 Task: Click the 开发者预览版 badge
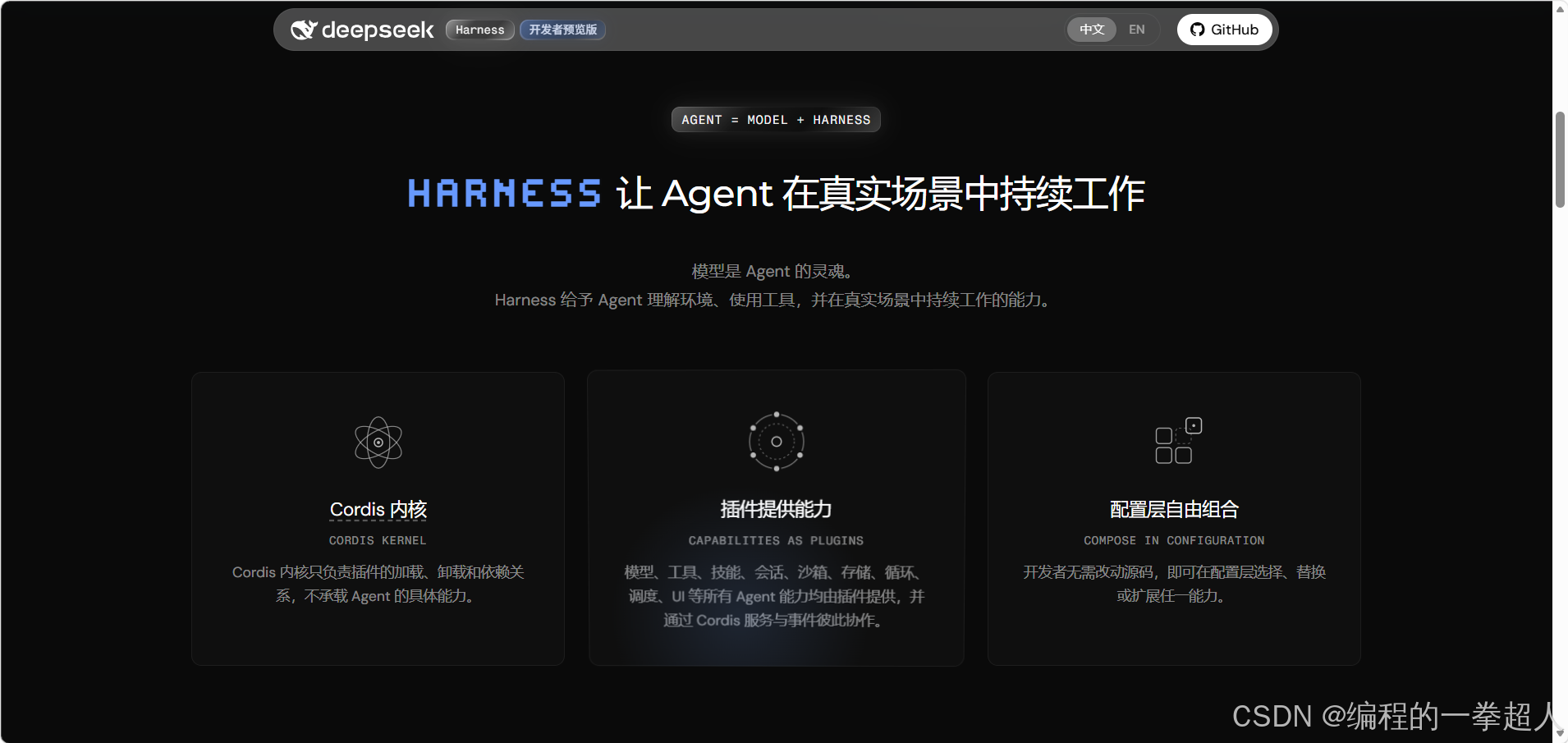click(563, 30)
